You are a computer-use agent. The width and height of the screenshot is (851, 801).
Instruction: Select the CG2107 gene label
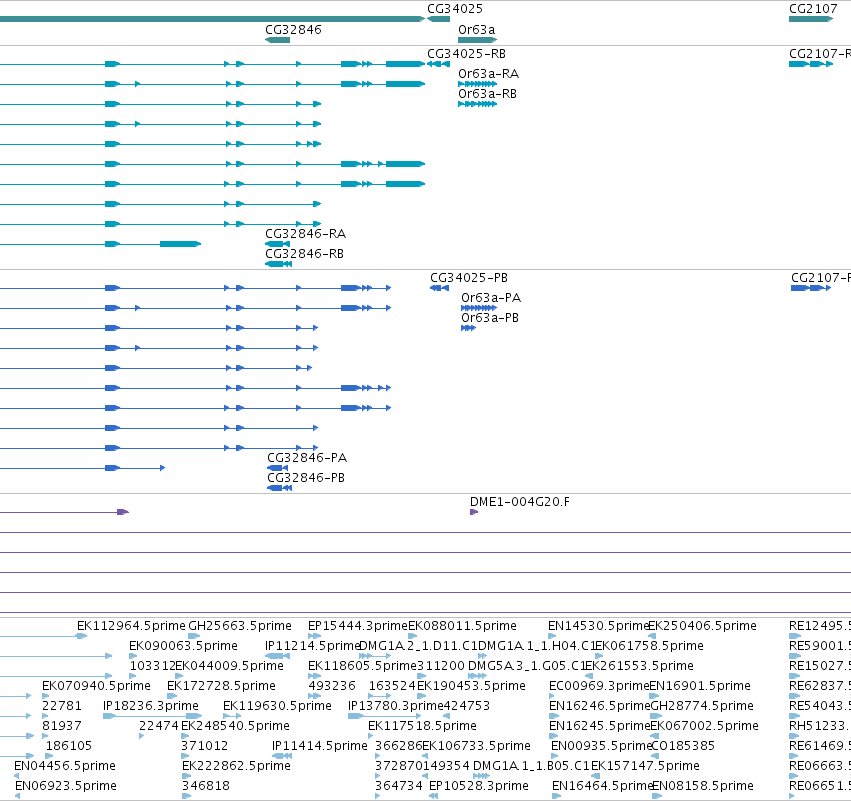click(813, 9)
